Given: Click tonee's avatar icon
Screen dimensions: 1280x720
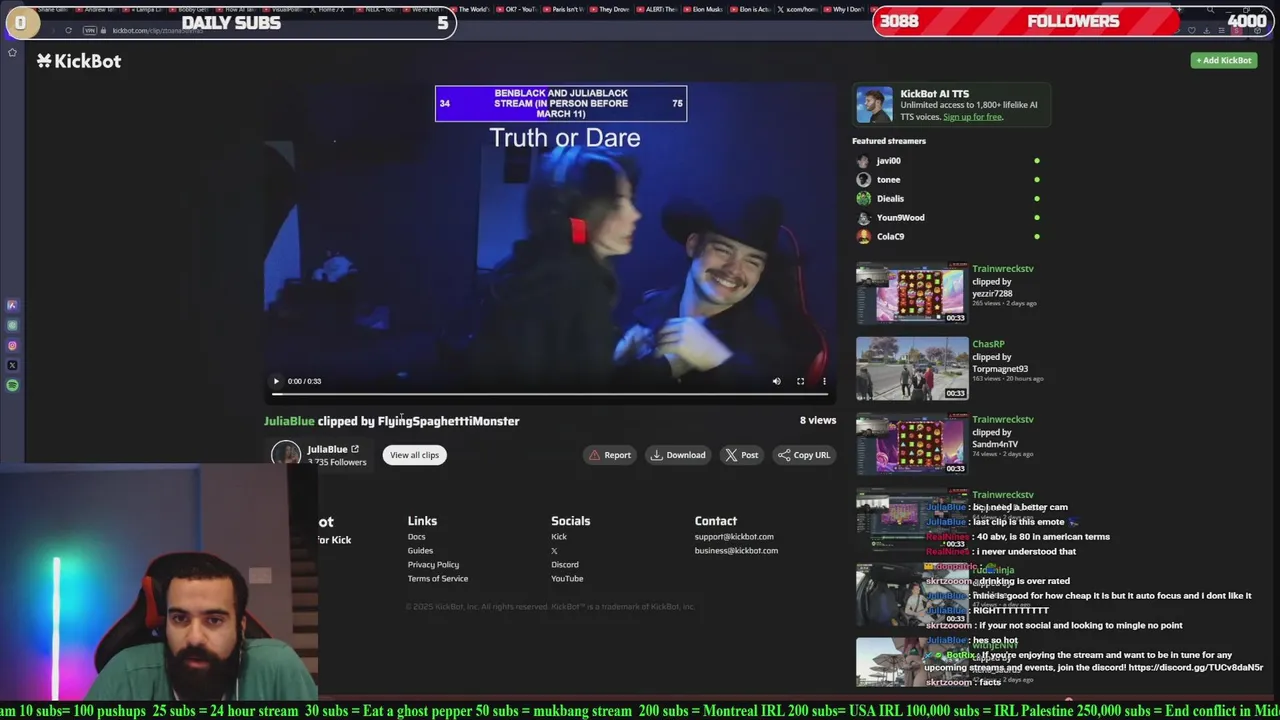Looking at the screenshot, I should [864, 180].
